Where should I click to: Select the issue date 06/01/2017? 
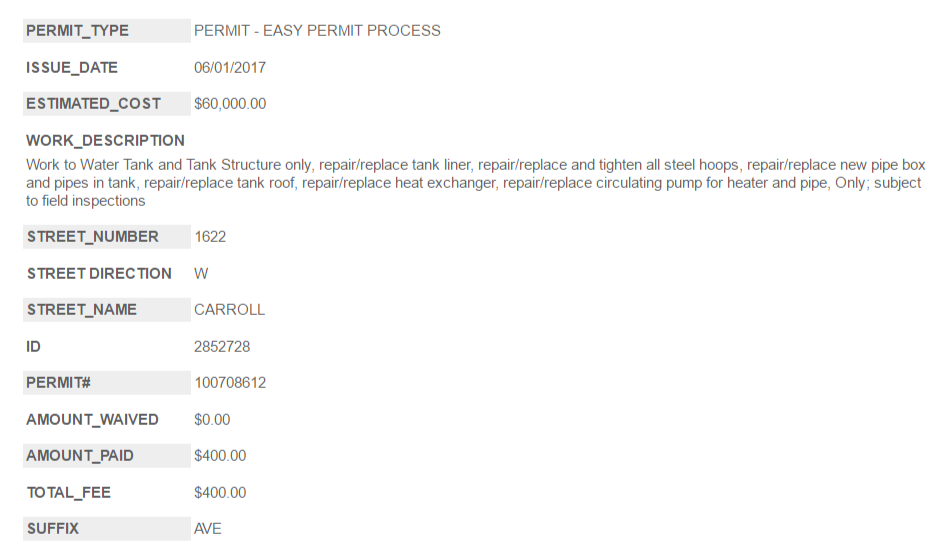[230, 68]
